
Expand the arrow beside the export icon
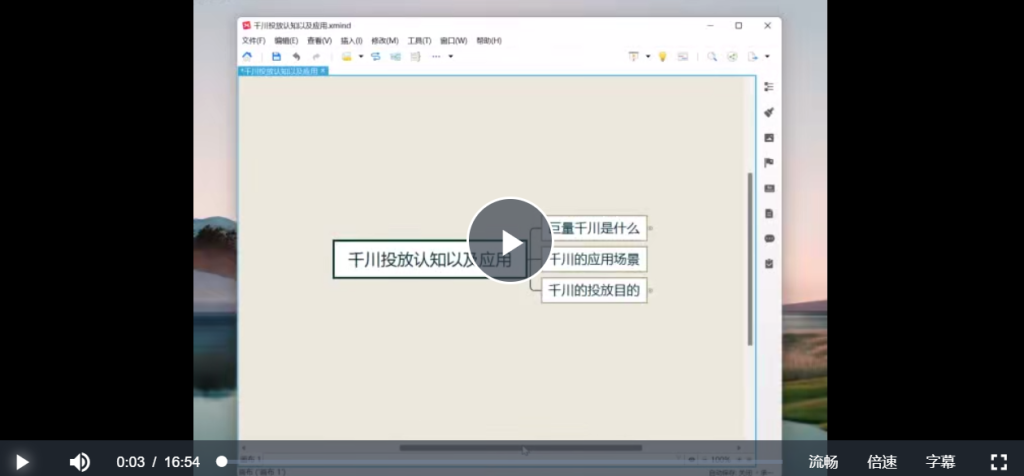tap(767, 57)
